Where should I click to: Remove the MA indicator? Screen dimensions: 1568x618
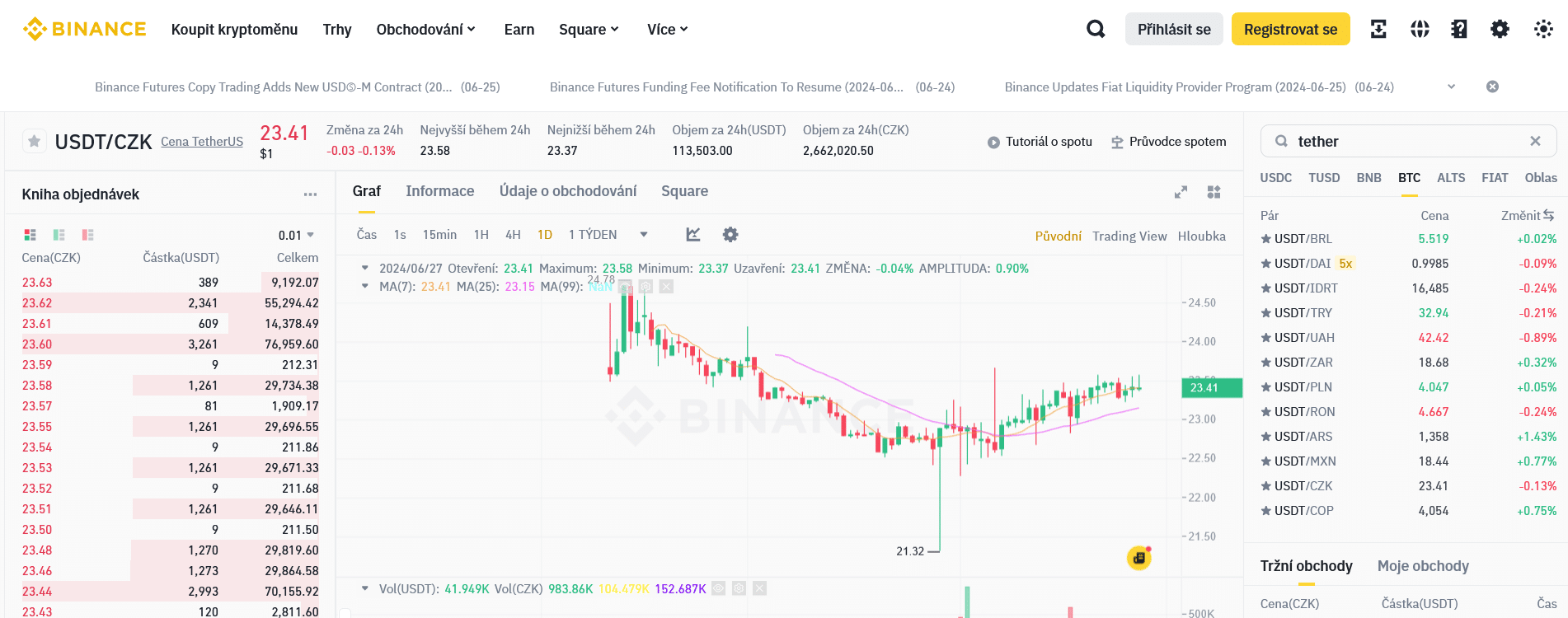pyautogui.click(x=667, y=287)
